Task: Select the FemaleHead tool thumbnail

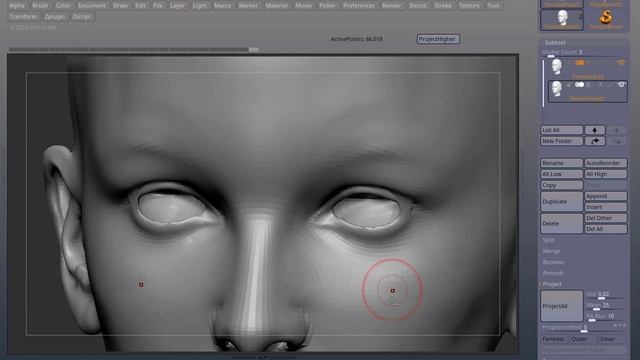Action: 562,19
